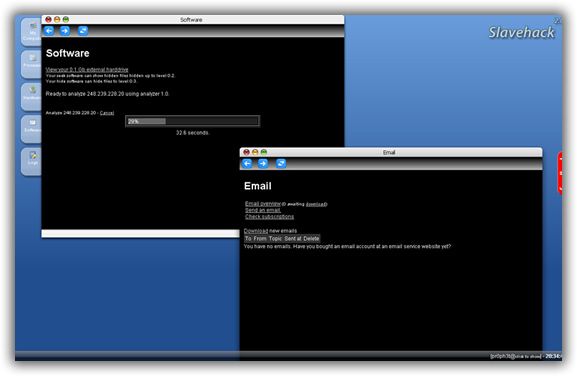Open the Processes desktop icon
The image size is (577, 376).
click(31, 64)
